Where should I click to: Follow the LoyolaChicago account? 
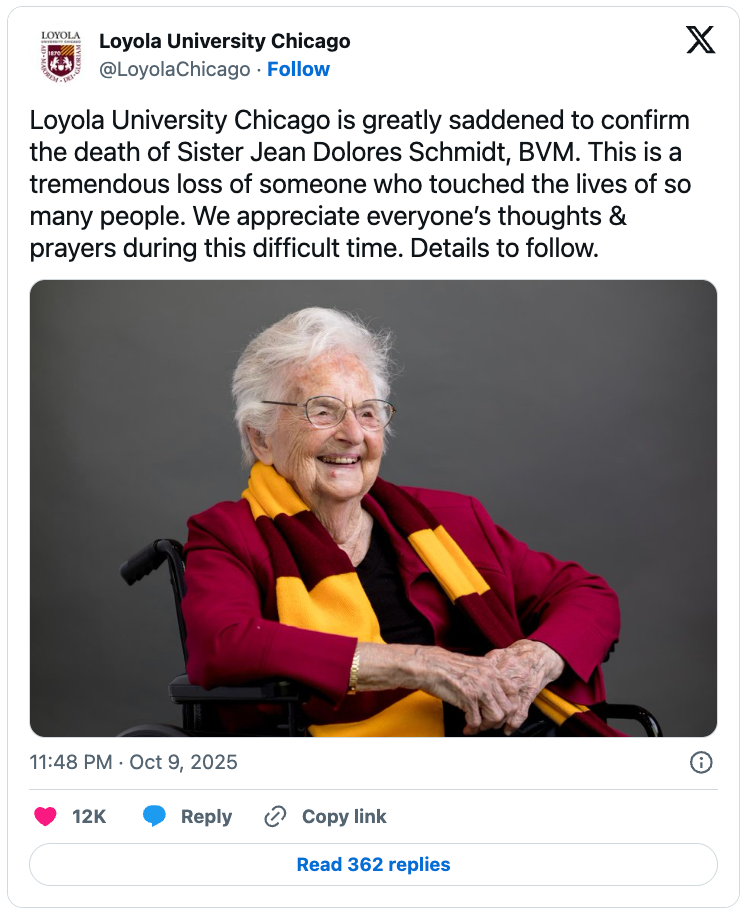(x=298, y=69)
